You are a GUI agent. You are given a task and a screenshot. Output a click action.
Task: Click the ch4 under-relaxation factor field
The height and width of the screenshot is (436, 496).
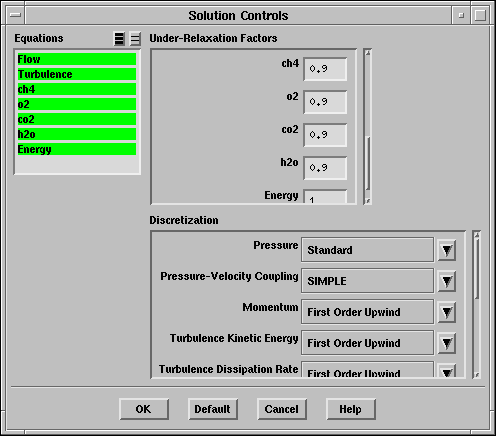point(325,69)
